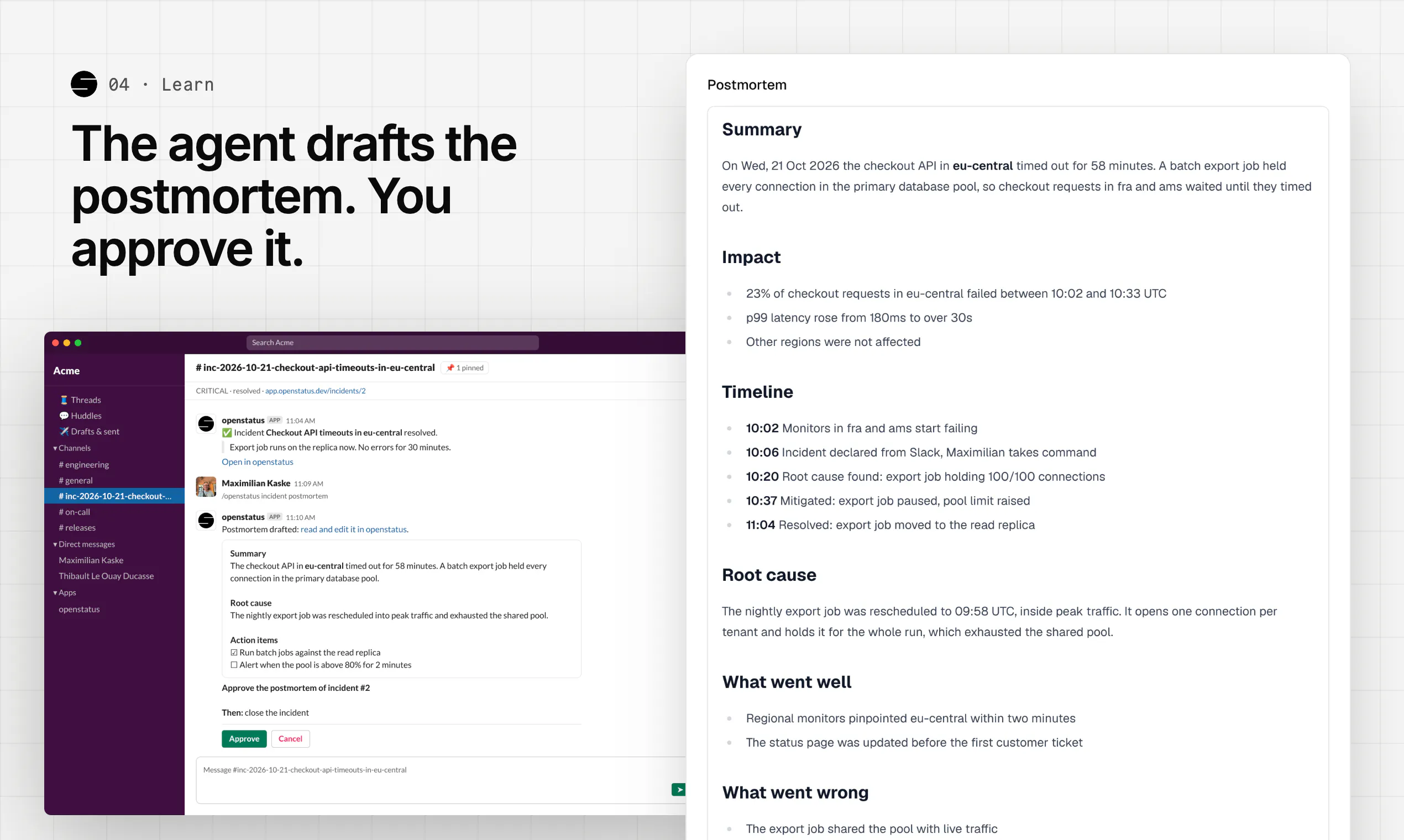
Task: Click the green checkmark emoji in resolved message
Action: [227, 433]
